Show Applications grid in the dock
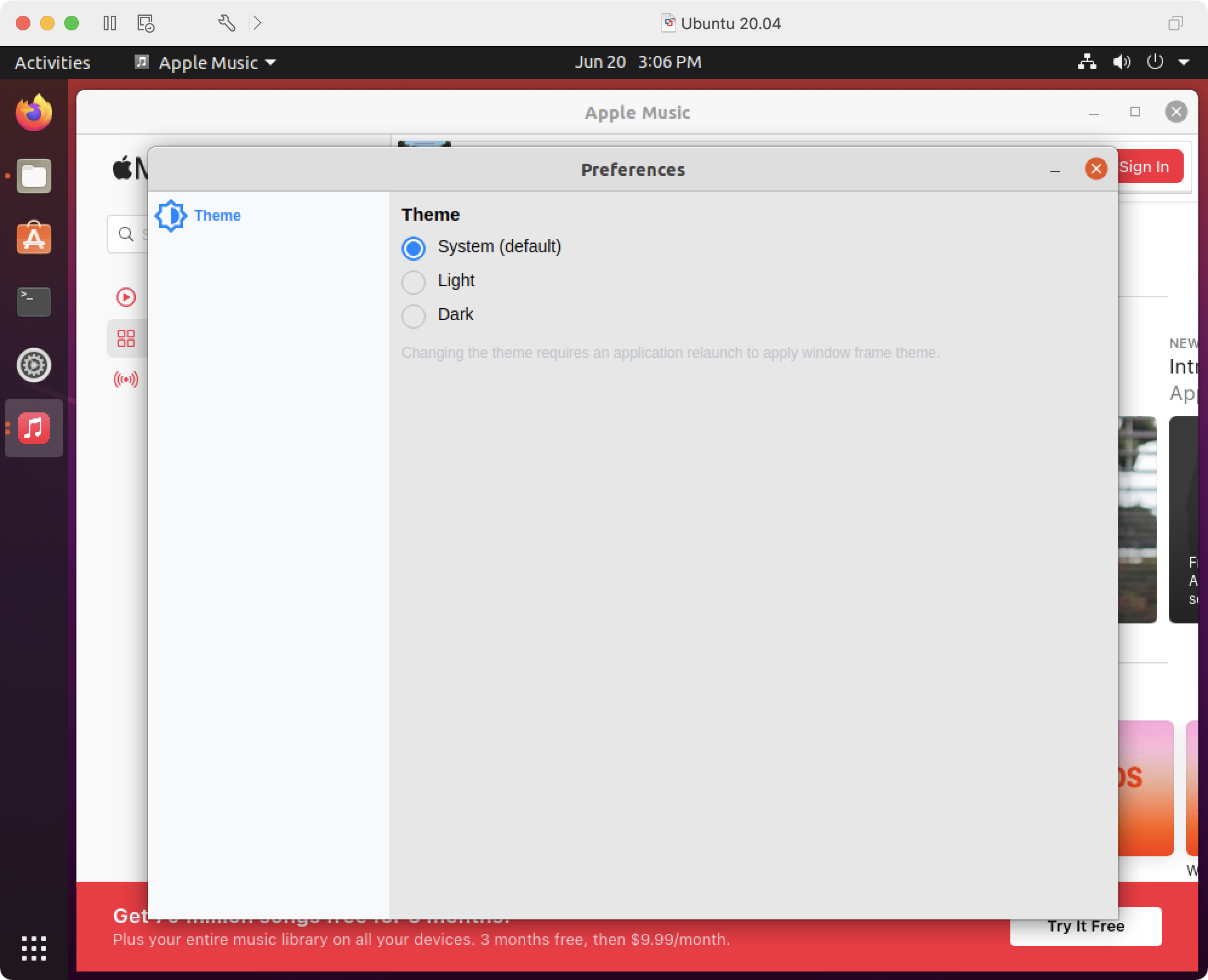 click(x=34, y=948)
